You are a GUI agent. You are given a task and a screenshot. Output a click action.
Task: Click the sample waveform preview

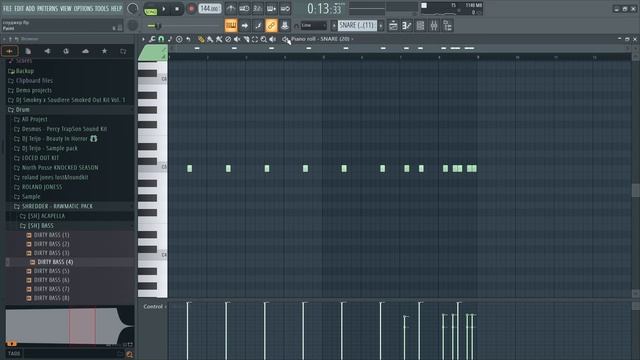69,326
